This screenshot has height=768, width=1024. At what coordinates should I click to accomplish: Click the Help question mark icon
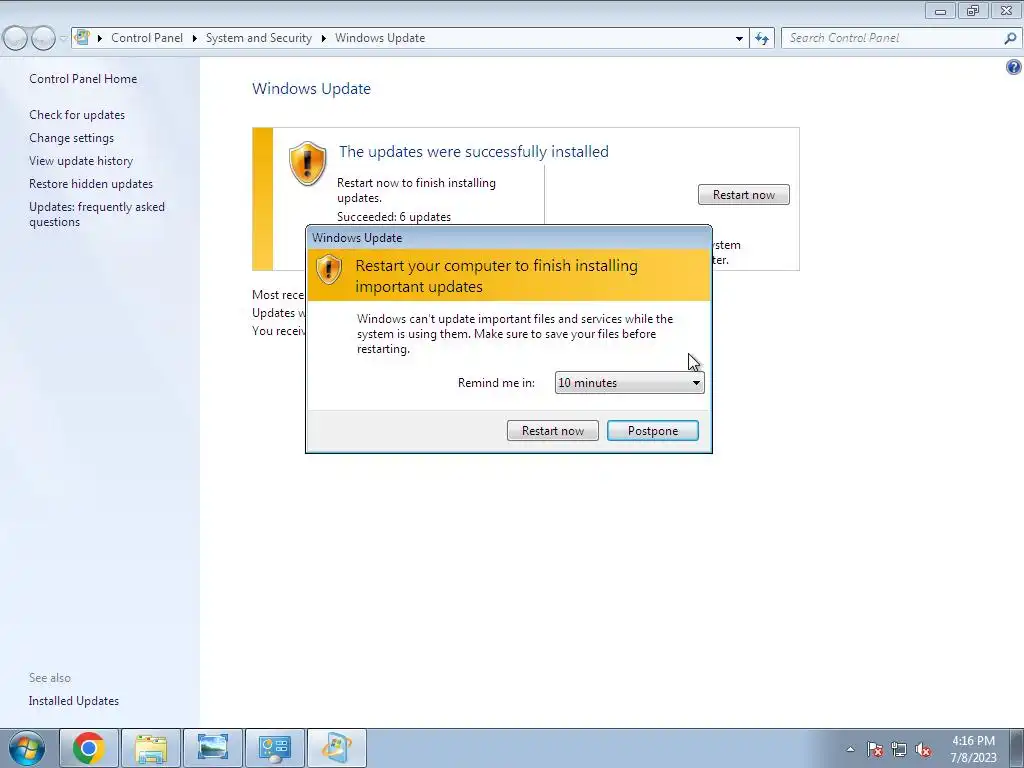pos(1014,67)
